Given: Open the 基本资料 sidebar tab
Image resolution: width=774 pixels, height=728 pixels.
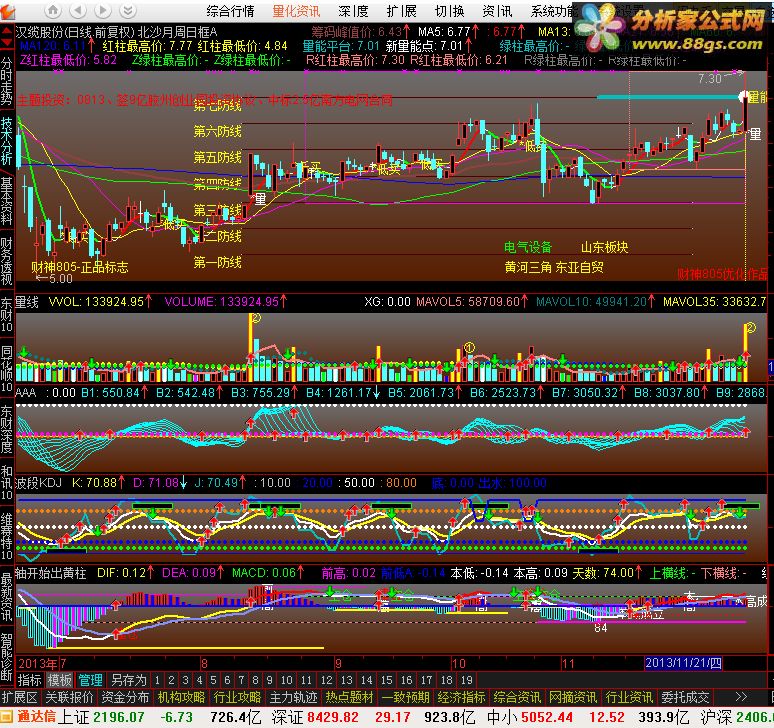Looking at the screenshot, I should 6,201.
